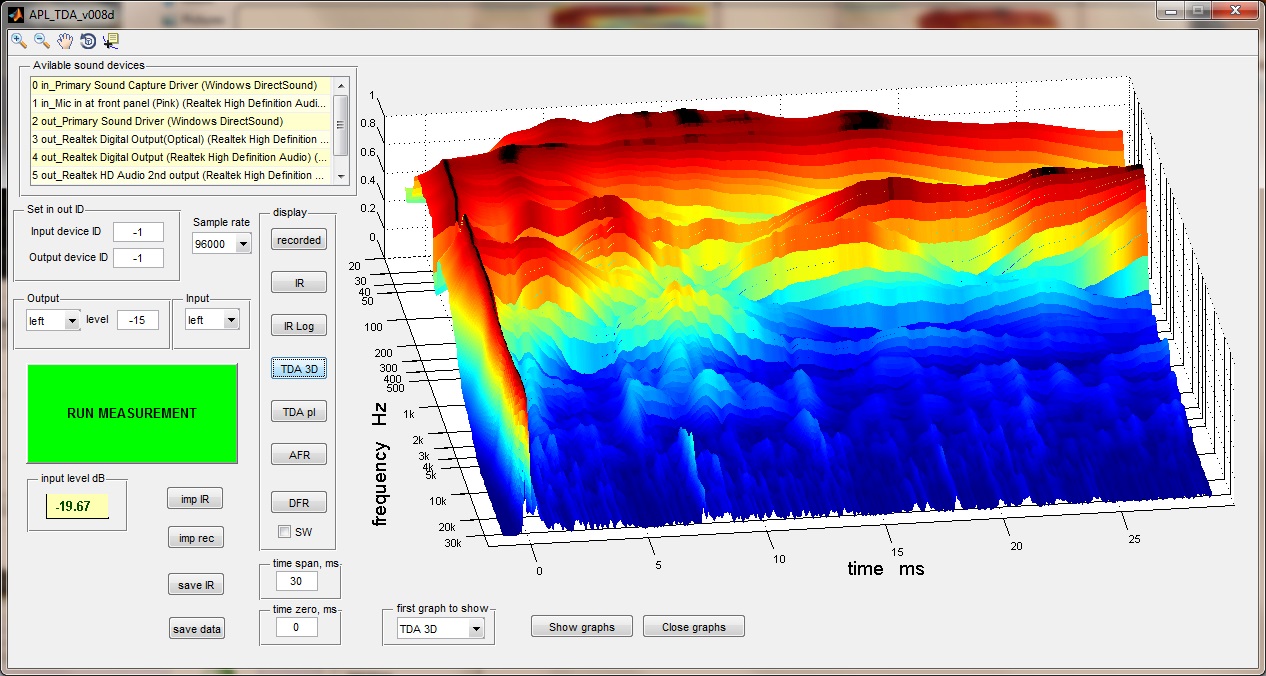Switch display to IR Log
The image size is (1266, 676).
(x=299, y=326)
